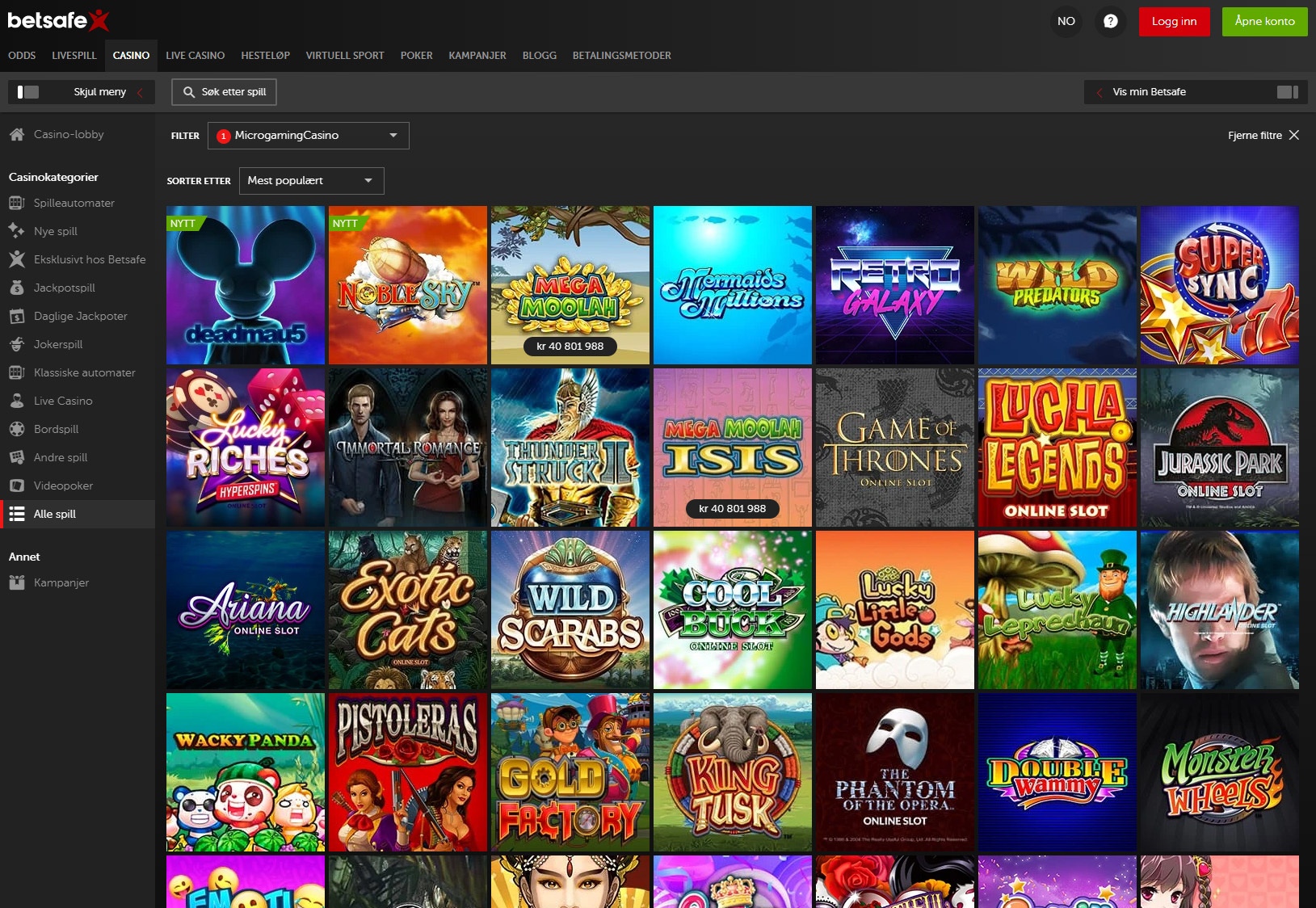Viewport: 1316px width, 908px height.
Task: Open the Videopoker category icon
Action: pyautogui.click(x=16, y=486)
